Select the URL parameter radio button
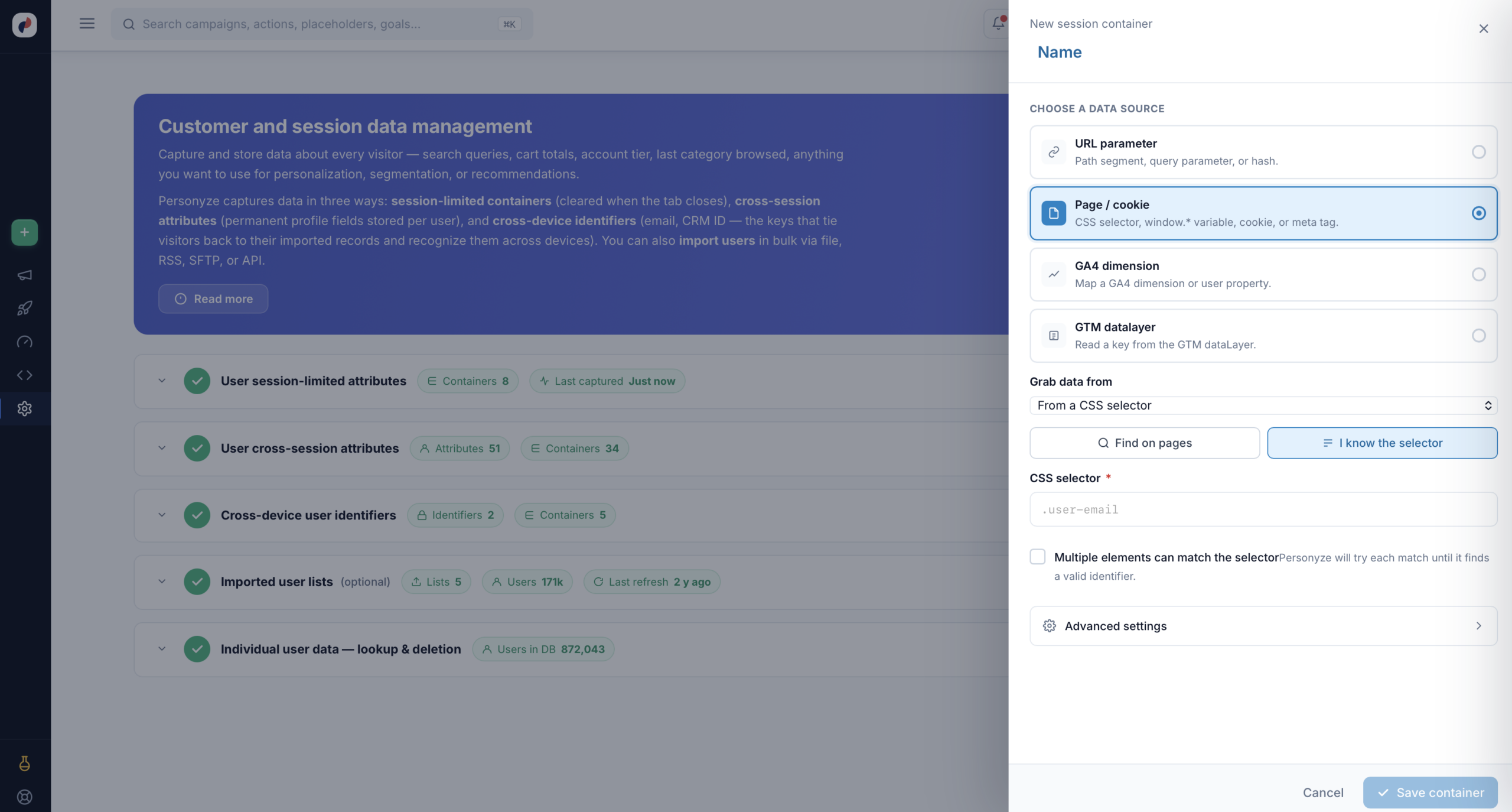This screenshot has width=1512, height=812. [x=1478, y=152]
